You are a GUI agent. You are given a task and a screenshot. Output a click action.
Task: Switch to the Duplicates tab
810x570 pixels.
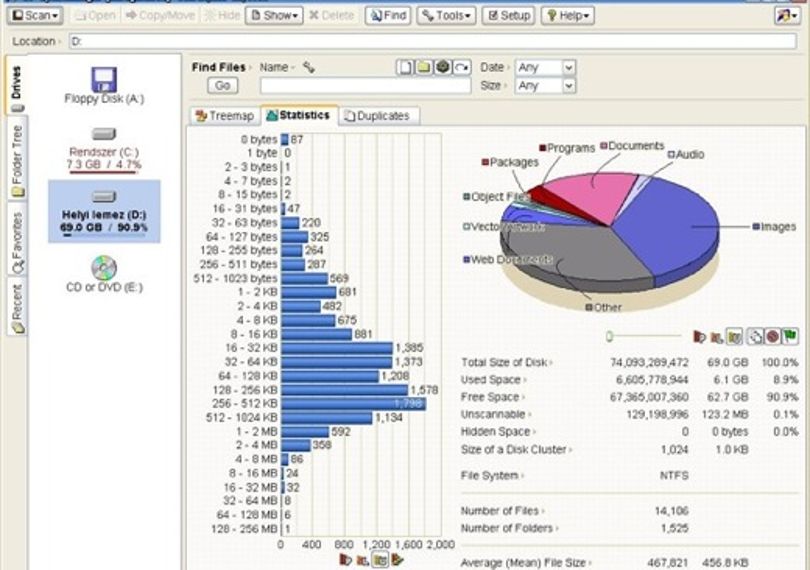[378, 116]
